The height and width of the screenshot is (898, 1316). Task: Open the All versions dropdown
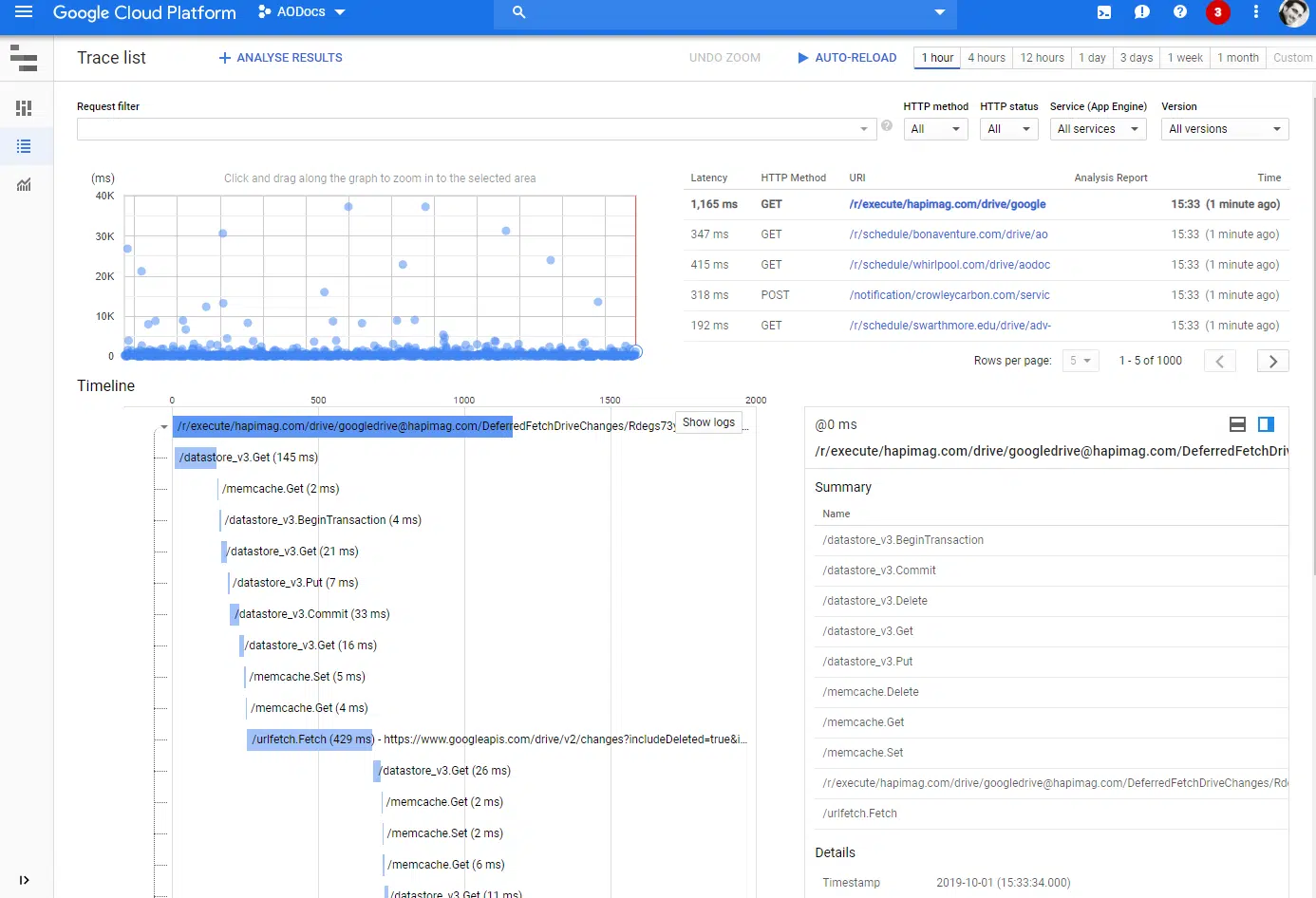click(1225, 129)
